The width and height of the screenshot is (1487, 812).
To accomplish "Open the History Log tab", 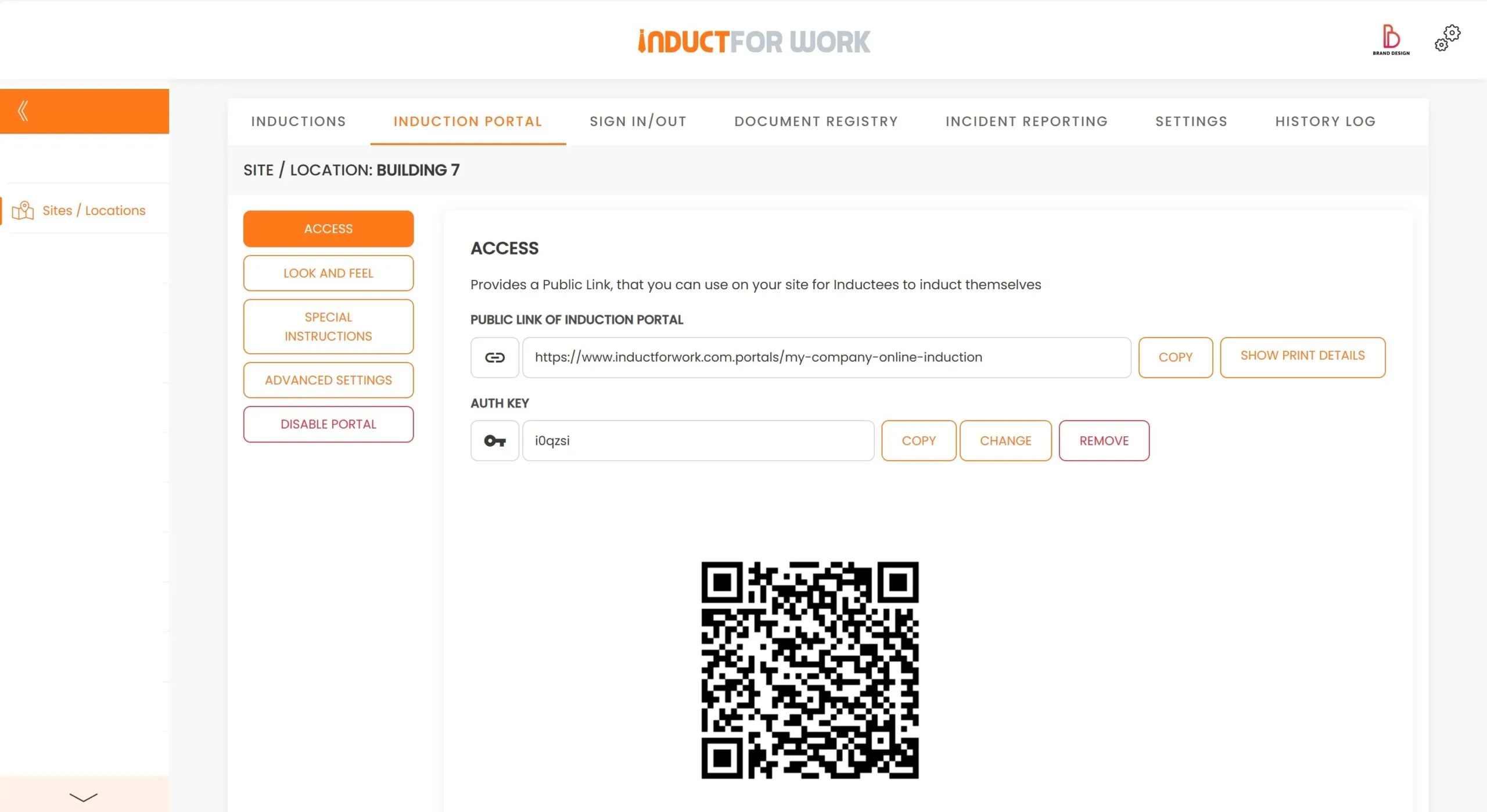I will click(1325, 121).
